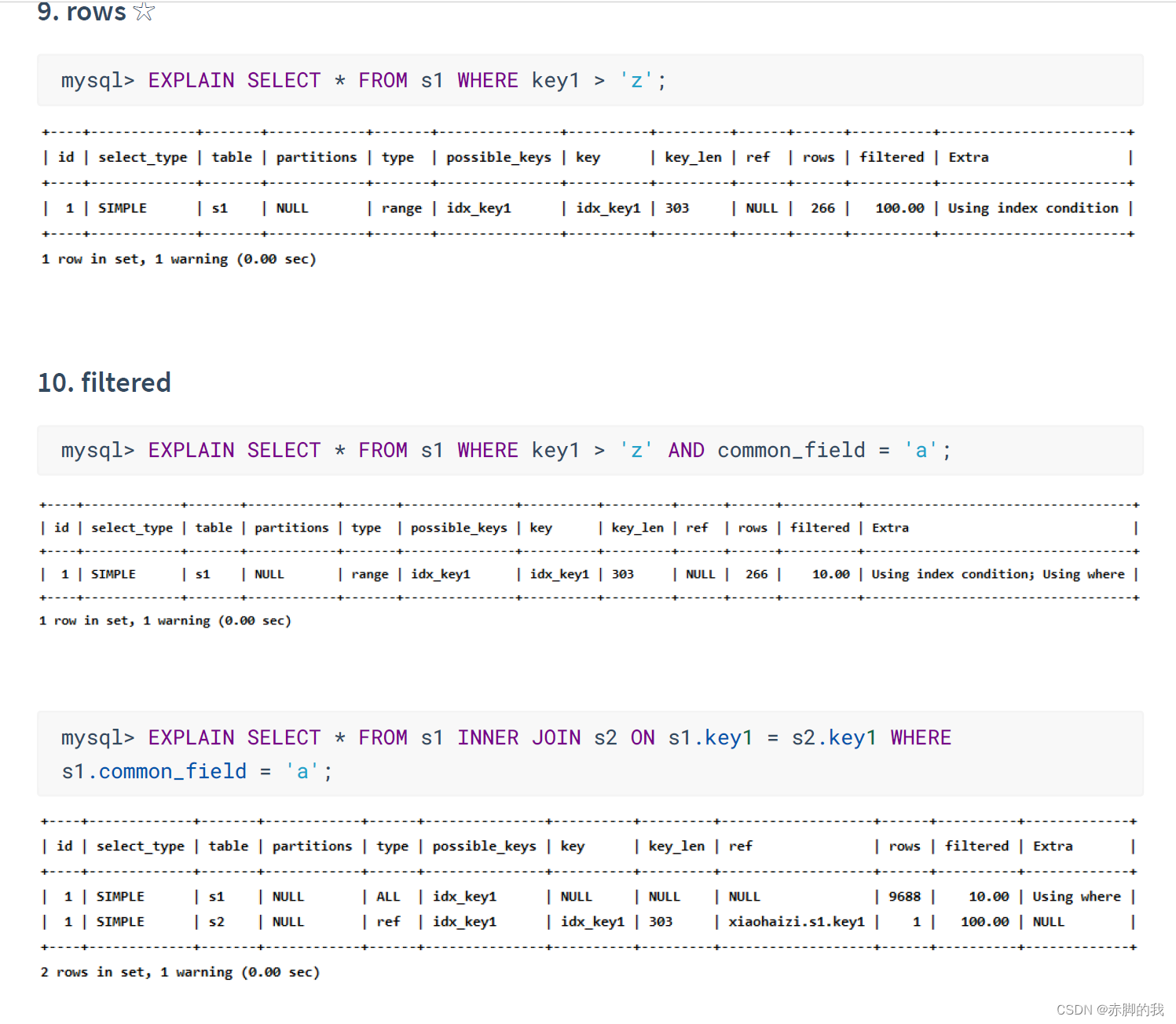Click '1 row in set' line under first table
Screen dimensions: 1176x1024
pyautogui.click(x=178, y=259)
